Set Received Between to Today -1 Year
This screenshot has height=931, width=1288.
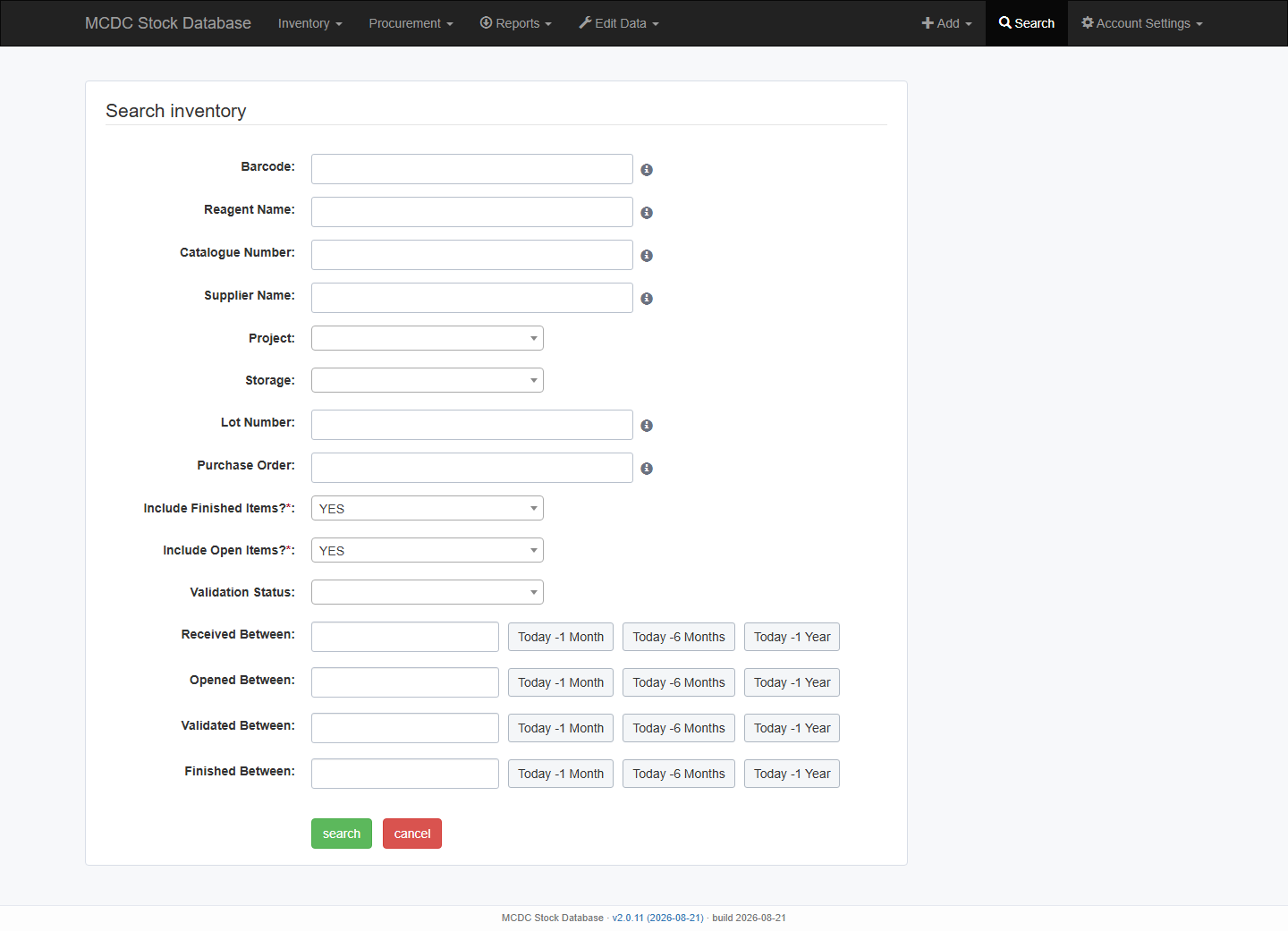pyautogui.click(x=792, y=637)
